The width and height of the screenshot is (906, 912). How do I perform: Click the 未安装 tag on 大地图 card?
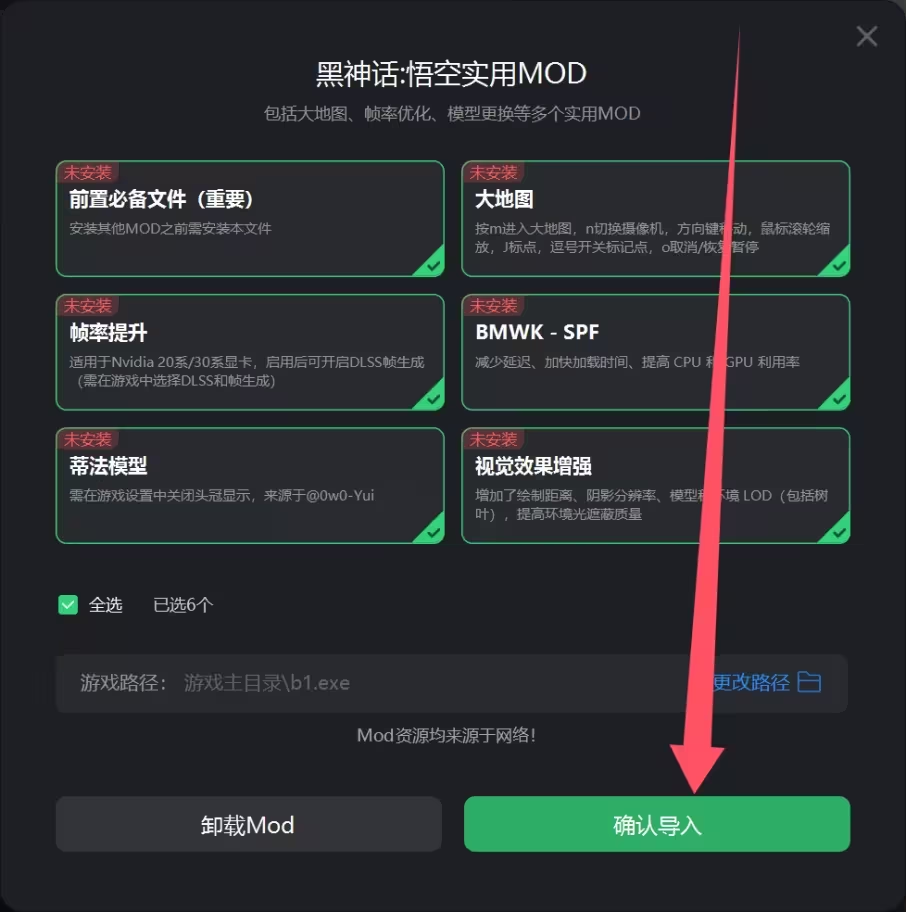pyautogui.click(x=493, y=172)
